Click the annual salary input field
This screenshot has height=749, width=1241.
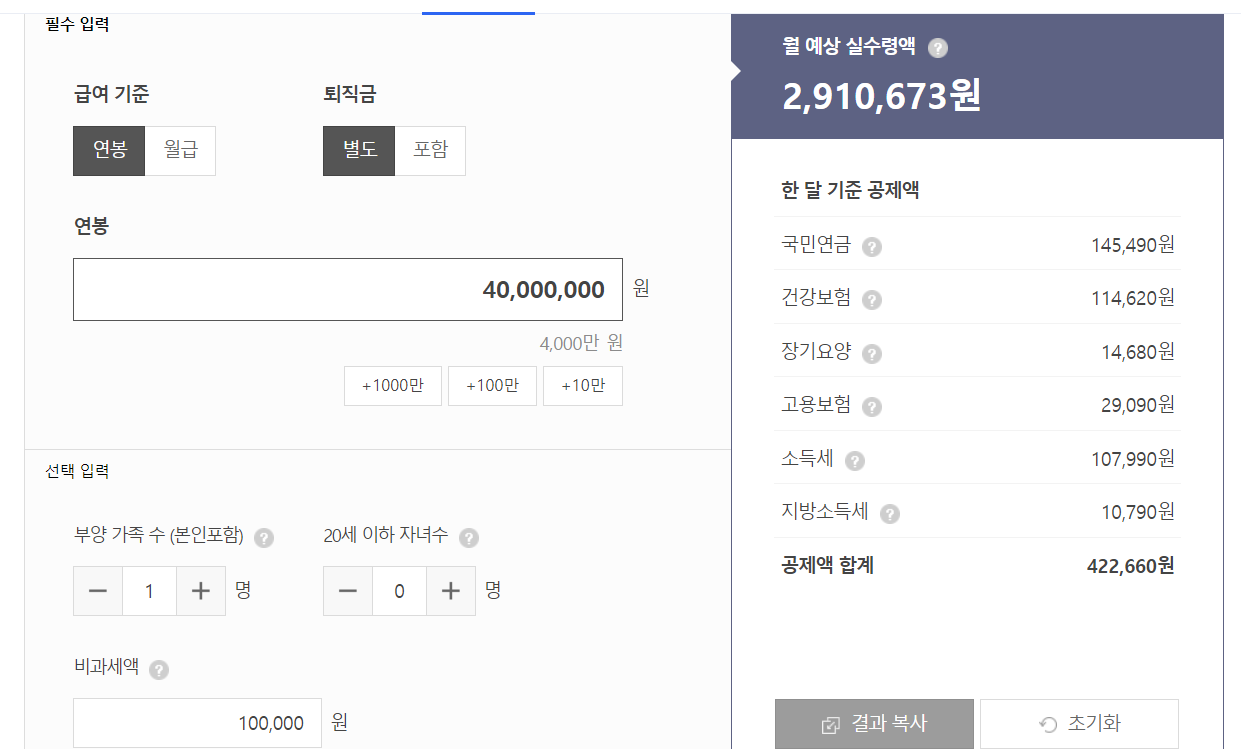348,289
